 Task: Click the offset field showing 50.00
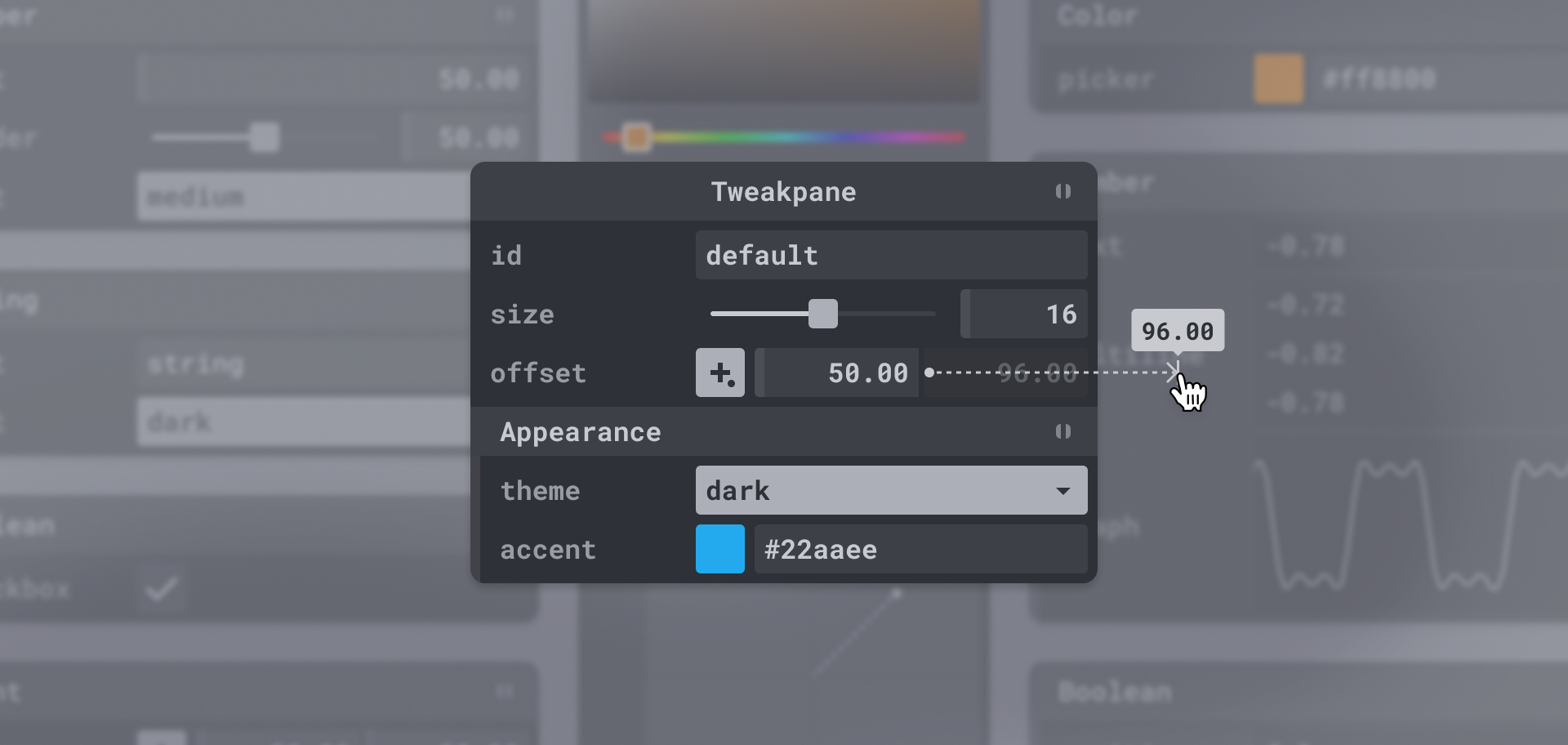click(837, 372)
